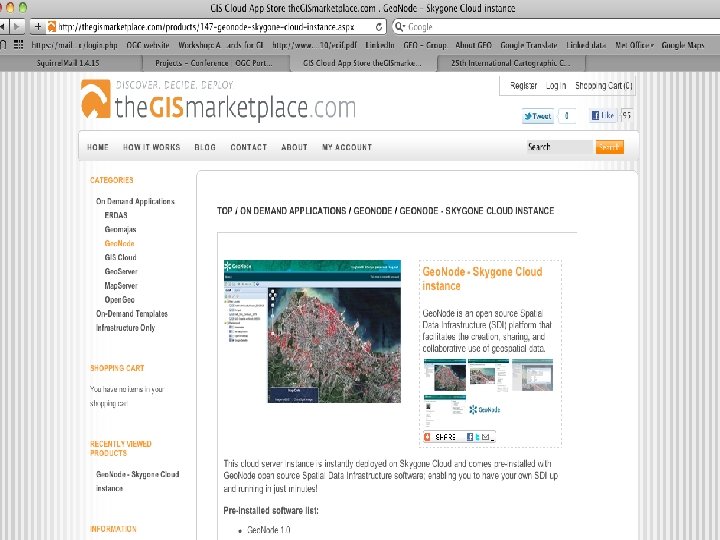Select ERDAS category
Viewport: 720px width, 540px height.
click(x=116, y=215)
